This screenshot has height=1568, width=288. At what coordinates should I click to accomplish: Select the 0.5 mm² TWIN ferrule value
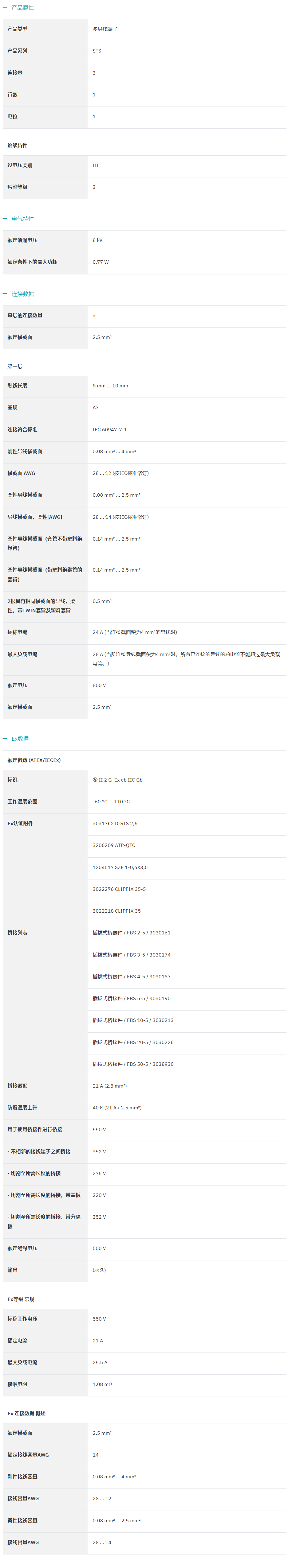click(x=102, y=601)
